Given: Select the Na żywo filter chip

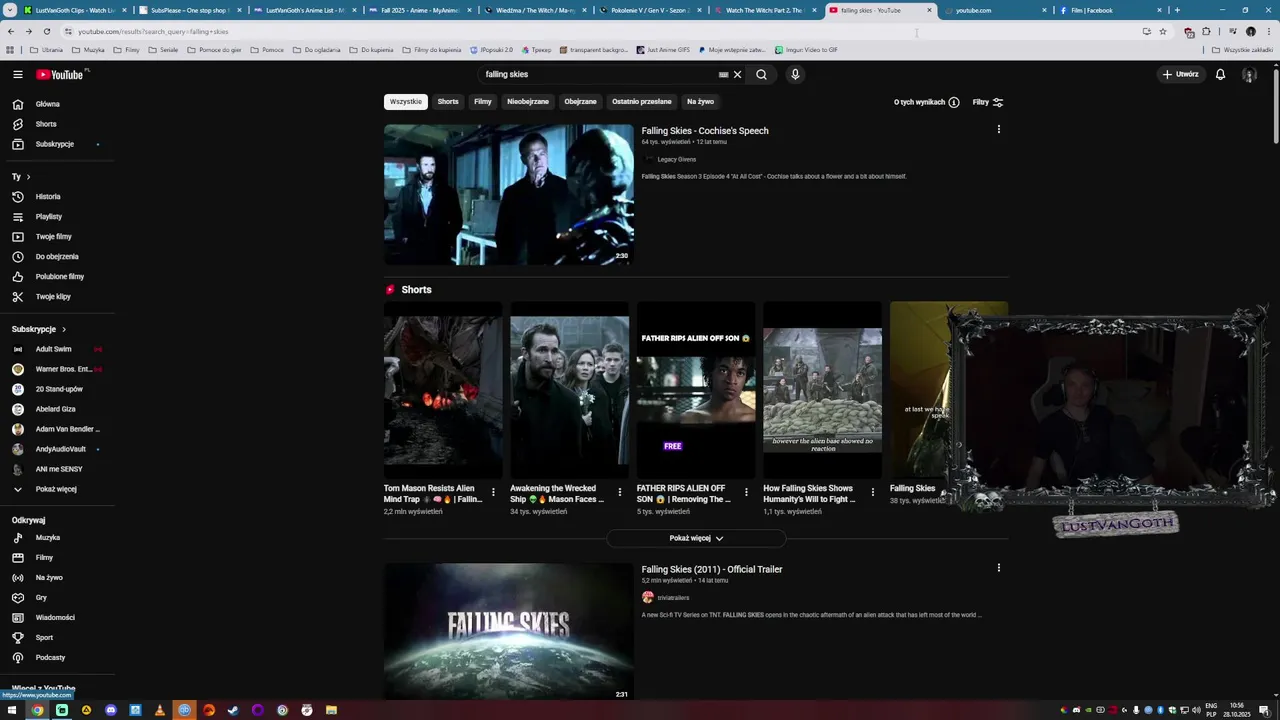Looking at the screenshot, I should (x=700, y=101).
